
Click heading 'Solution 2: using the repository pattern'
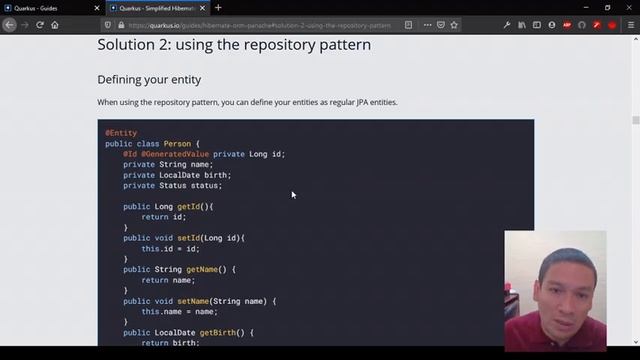point(234,44)
